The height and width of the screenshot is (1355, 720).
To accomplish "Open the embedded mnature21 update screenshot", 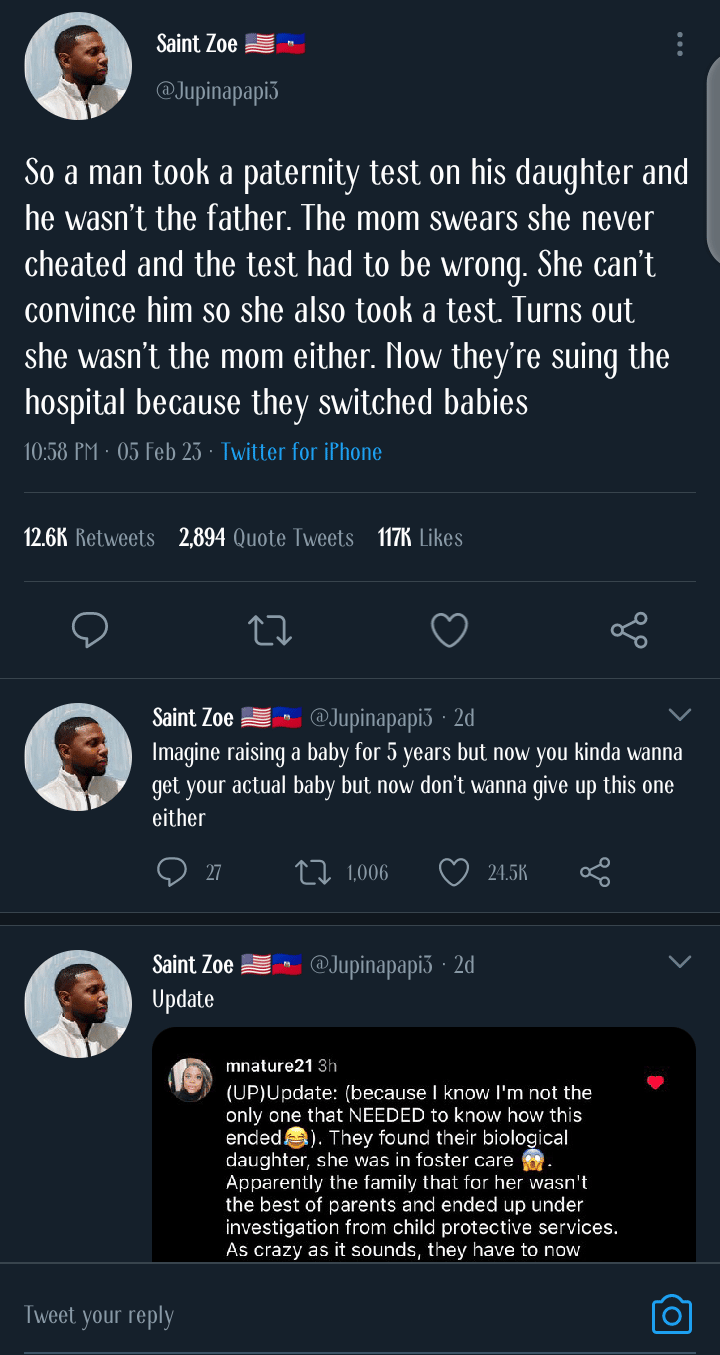I will pyautogui.click(x=423, y=1160).
